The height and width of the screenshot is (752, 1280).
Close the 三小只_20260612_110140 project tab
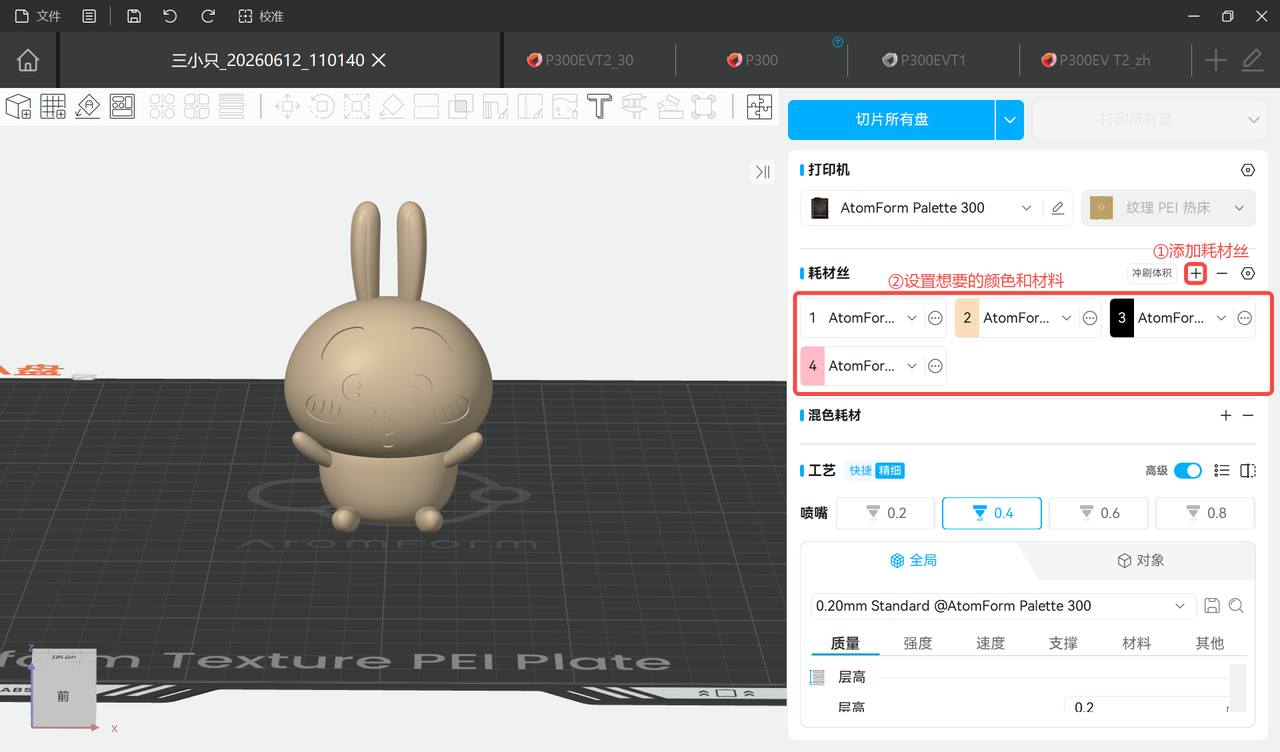click(379, 60)
